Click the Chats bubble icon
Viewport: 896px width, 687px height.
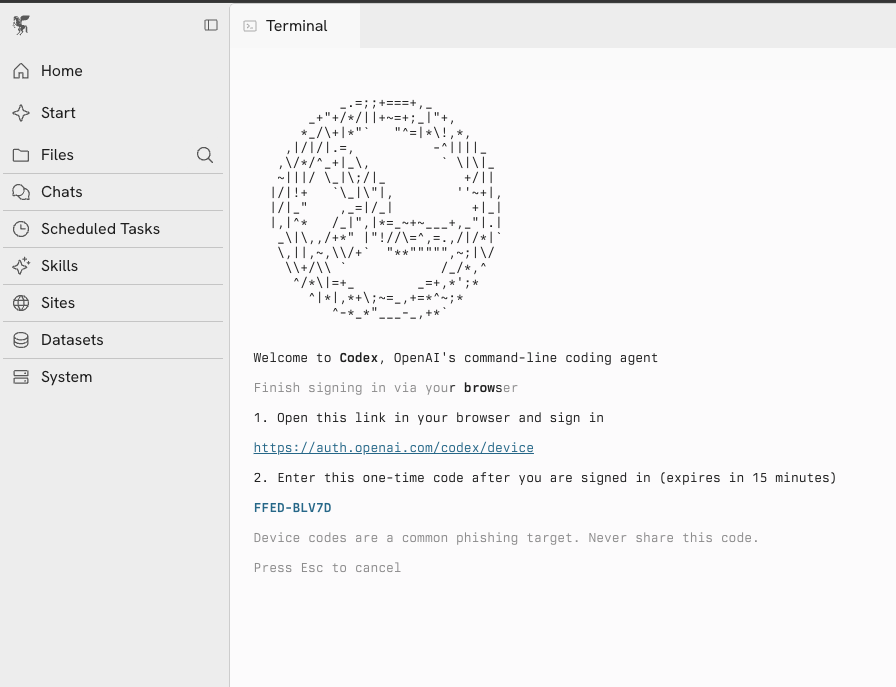[21, 192]
